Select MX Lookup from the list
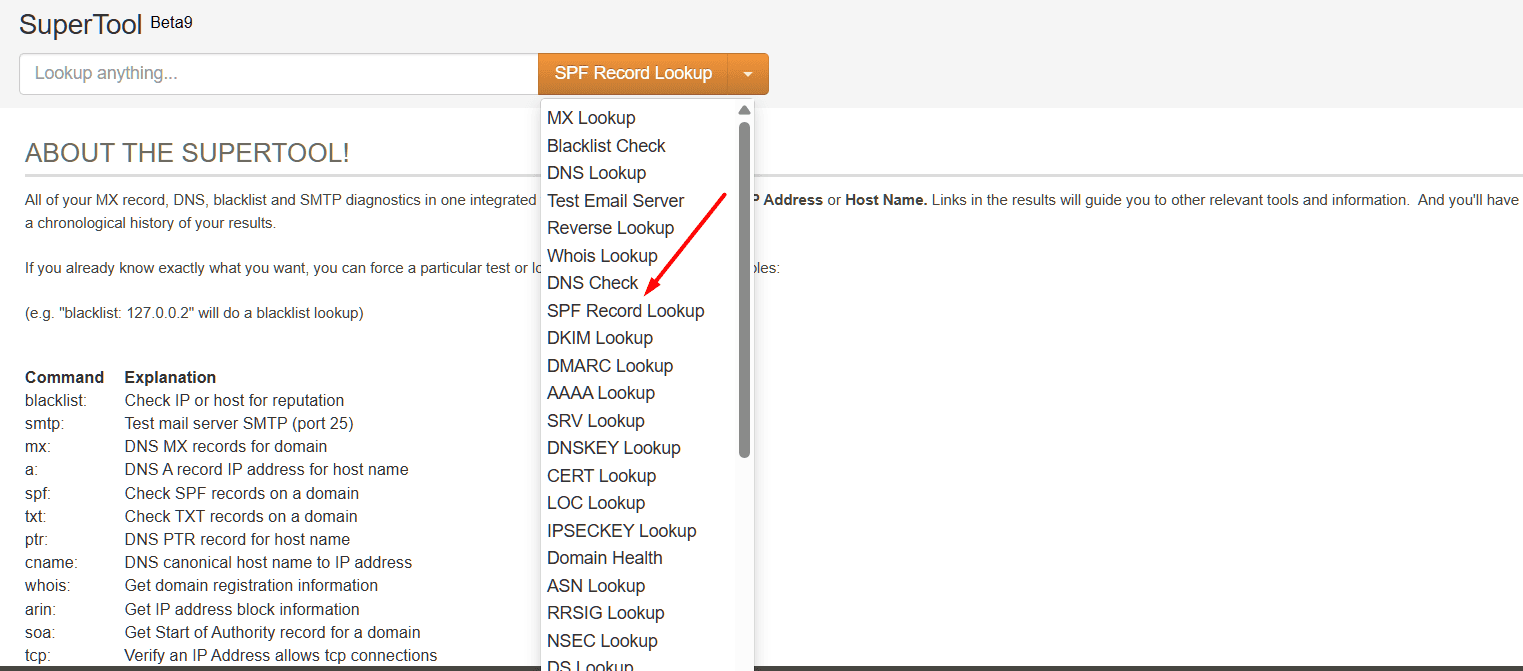The width and height of the screenshot is (1523, 671). tap(591, 118)
